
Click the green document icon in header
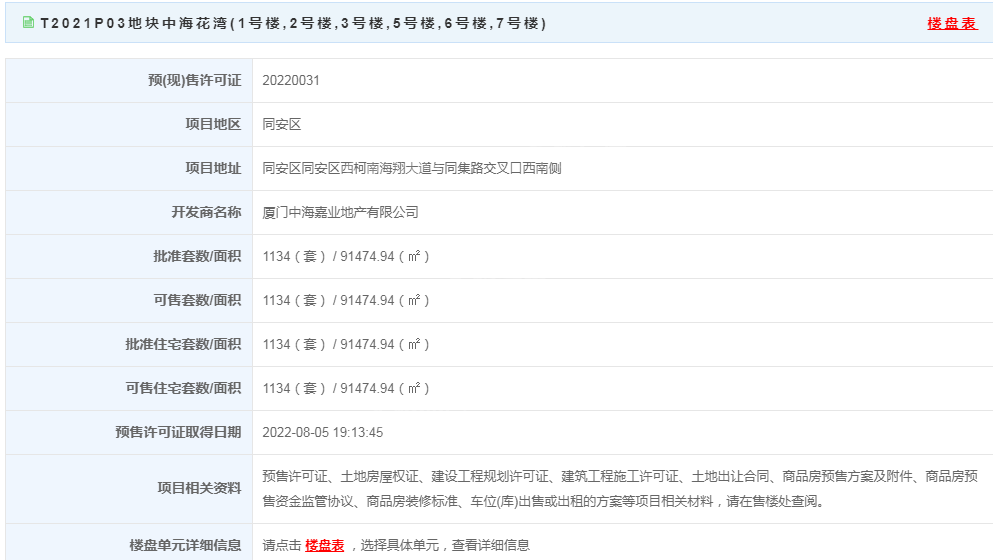coord(28,23)
